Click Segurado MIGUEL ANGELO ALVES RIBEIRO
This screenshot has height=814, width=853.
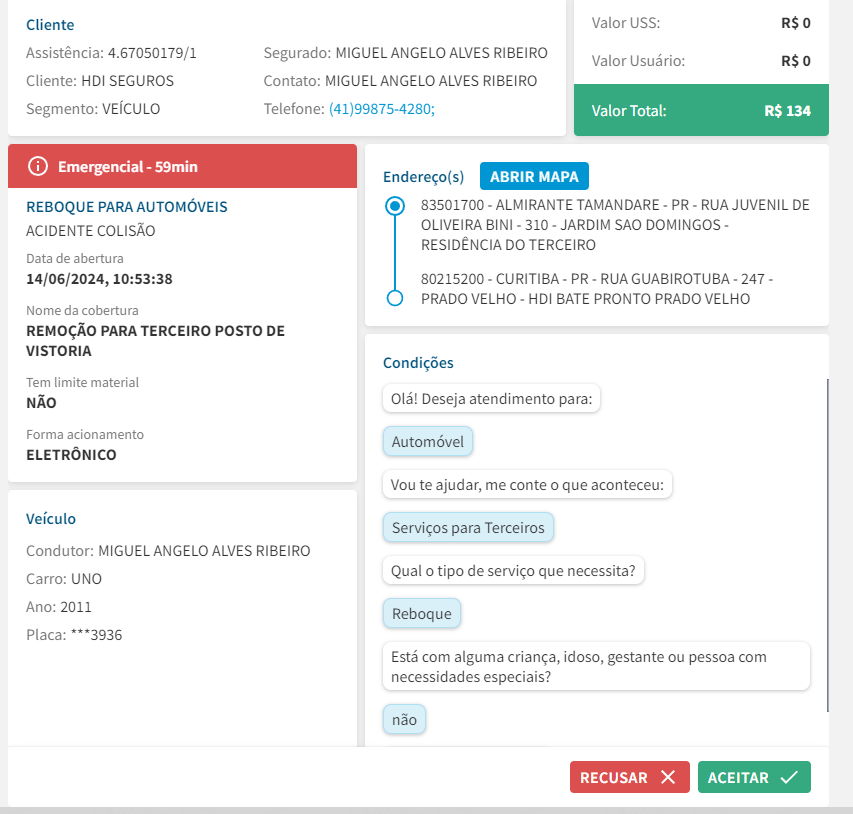pos(405,53)
